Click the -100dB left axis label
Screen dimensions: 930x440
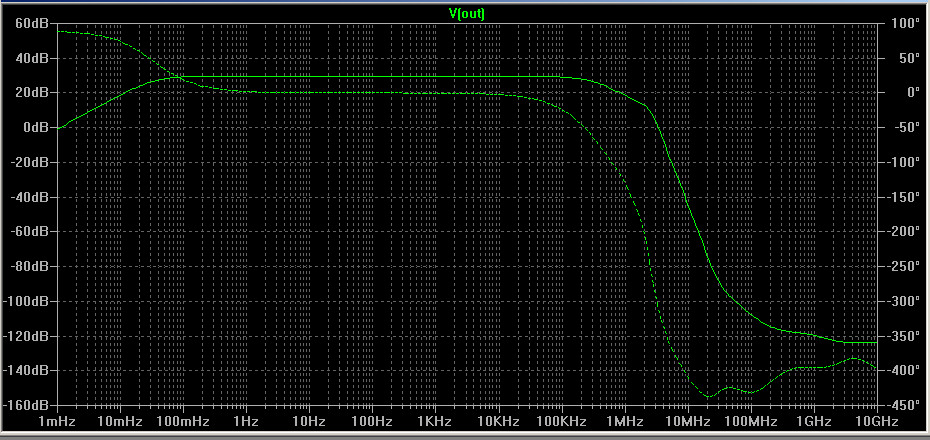click(27, 301)
